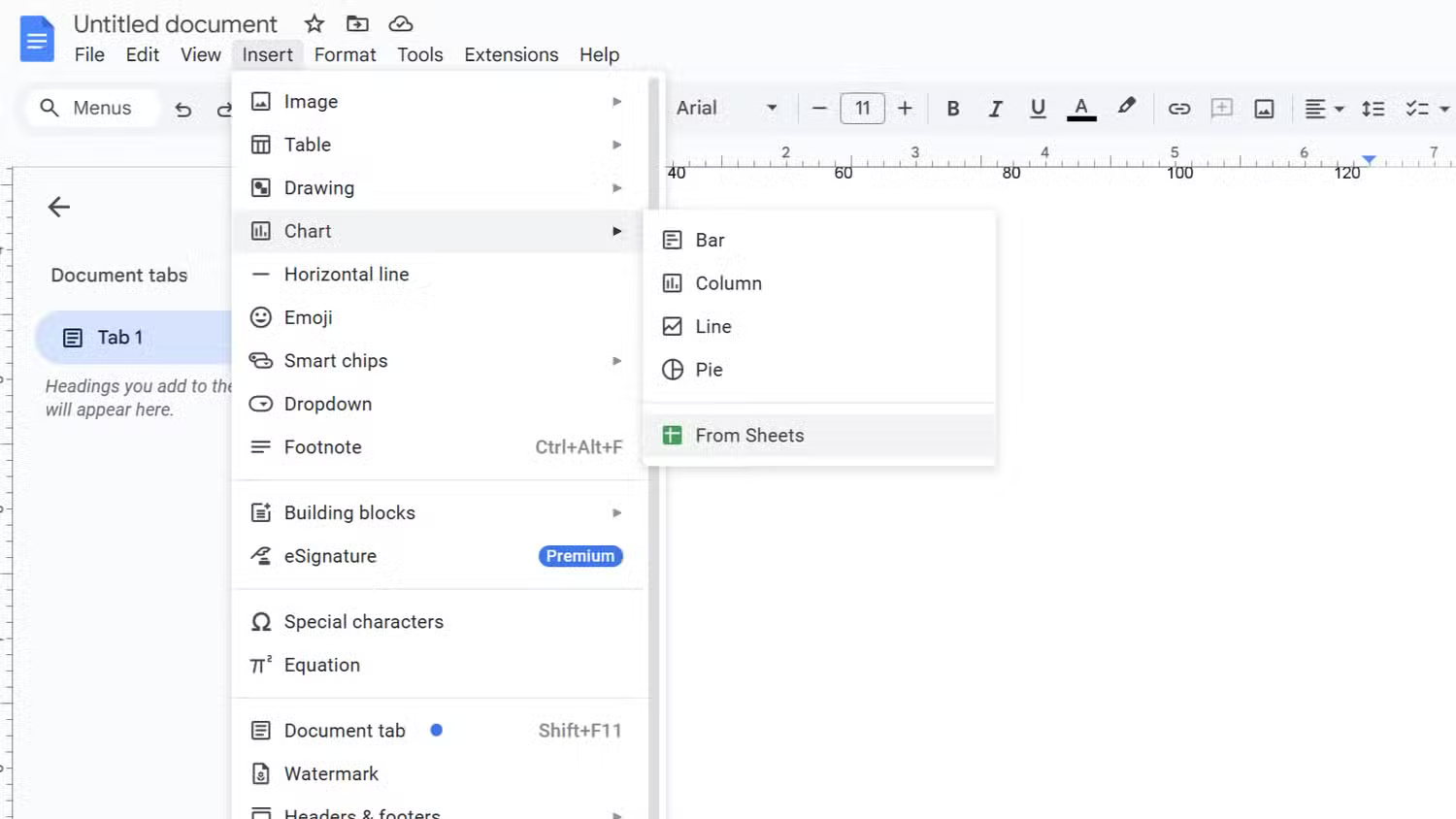This screenshot has width=1456, height=819.
Task: Insert a Pie chart
Action: pos(819,370)
